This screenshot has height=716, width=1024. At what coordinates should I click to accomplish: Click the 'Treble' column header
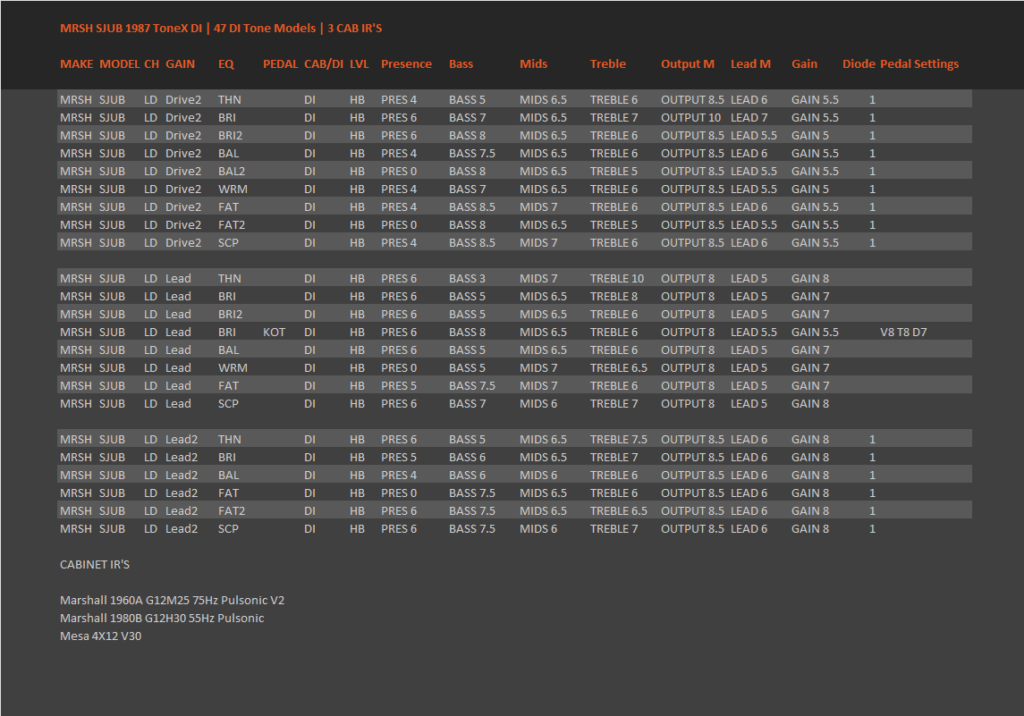[608, 64]
